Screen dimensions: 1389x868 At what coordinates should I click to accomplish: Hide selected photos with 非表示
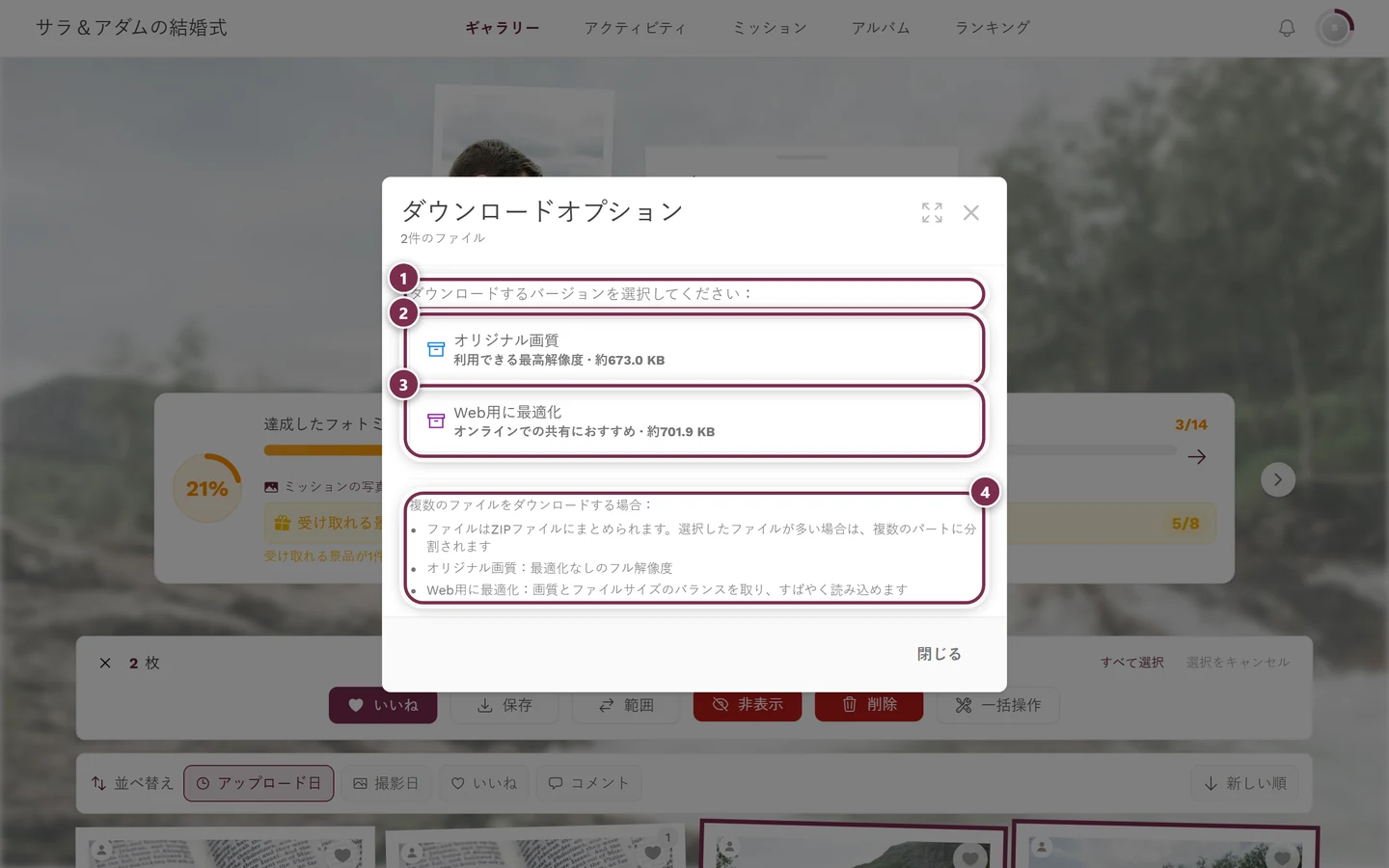(x=748, y=705)
